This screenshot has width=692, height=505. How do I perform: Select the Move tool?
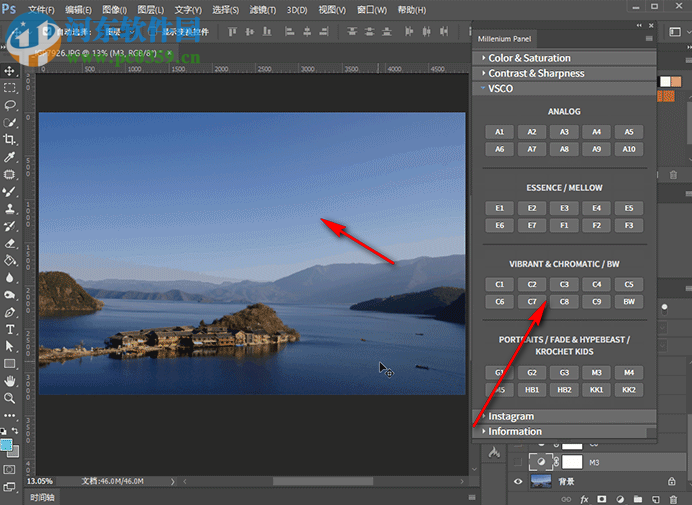pyautogui.click(x=10, y=71)
